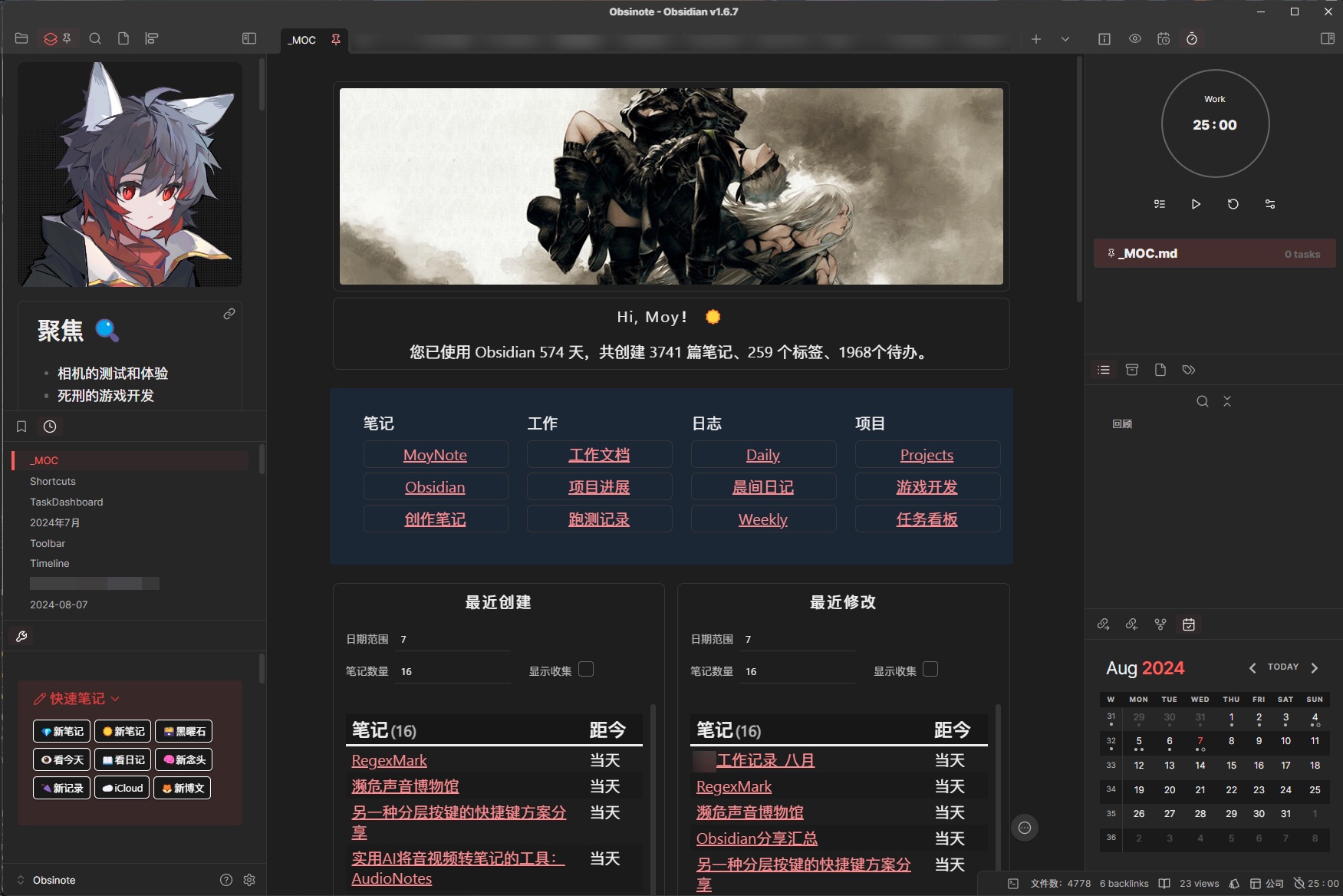The image size is (1343, 896).
Task: Open recent files clock tab
Action: [50, 427]
